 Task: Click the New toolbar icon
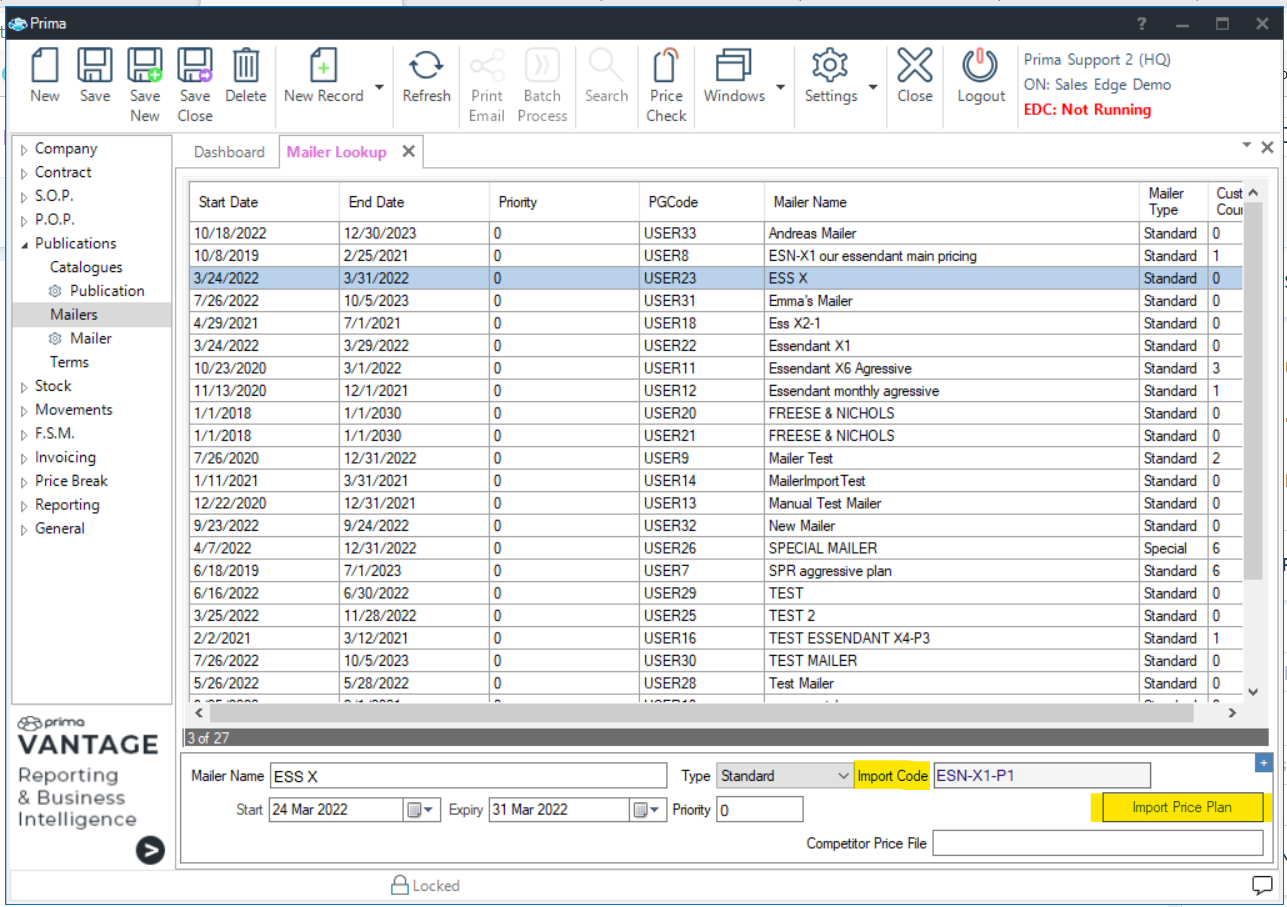45,66
